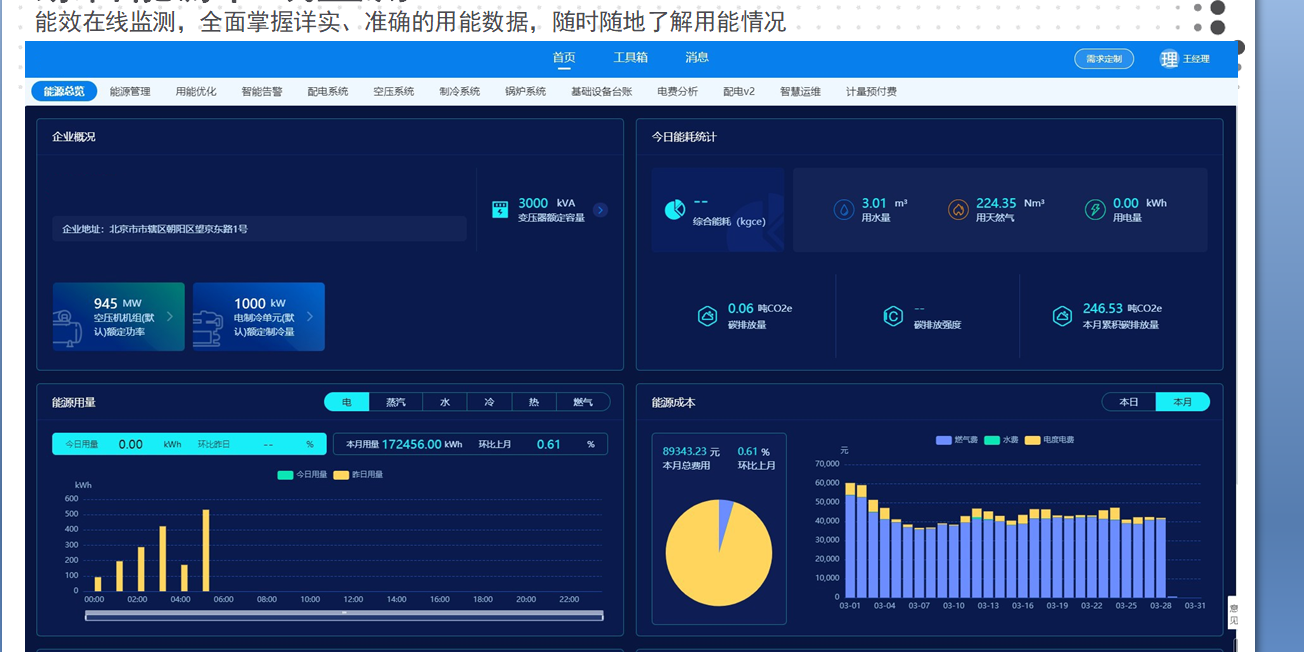Click the monthly cumulative carbon emission icon

[1062, 317]
